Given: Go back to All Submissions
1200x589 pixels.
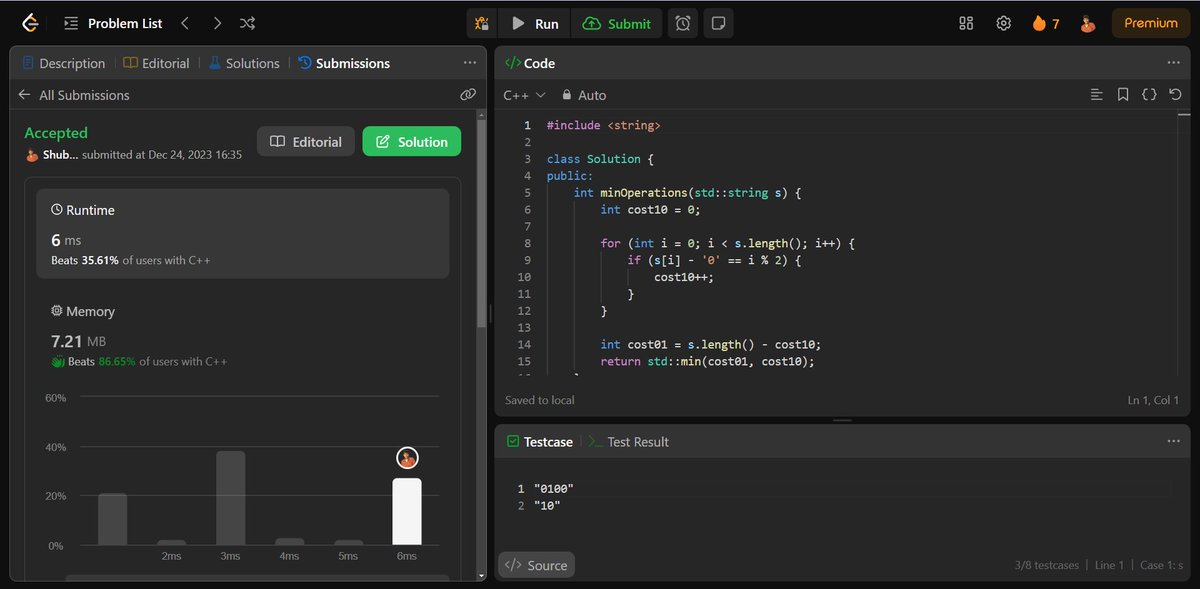Looking at the screenshot, I should (74, 95).
